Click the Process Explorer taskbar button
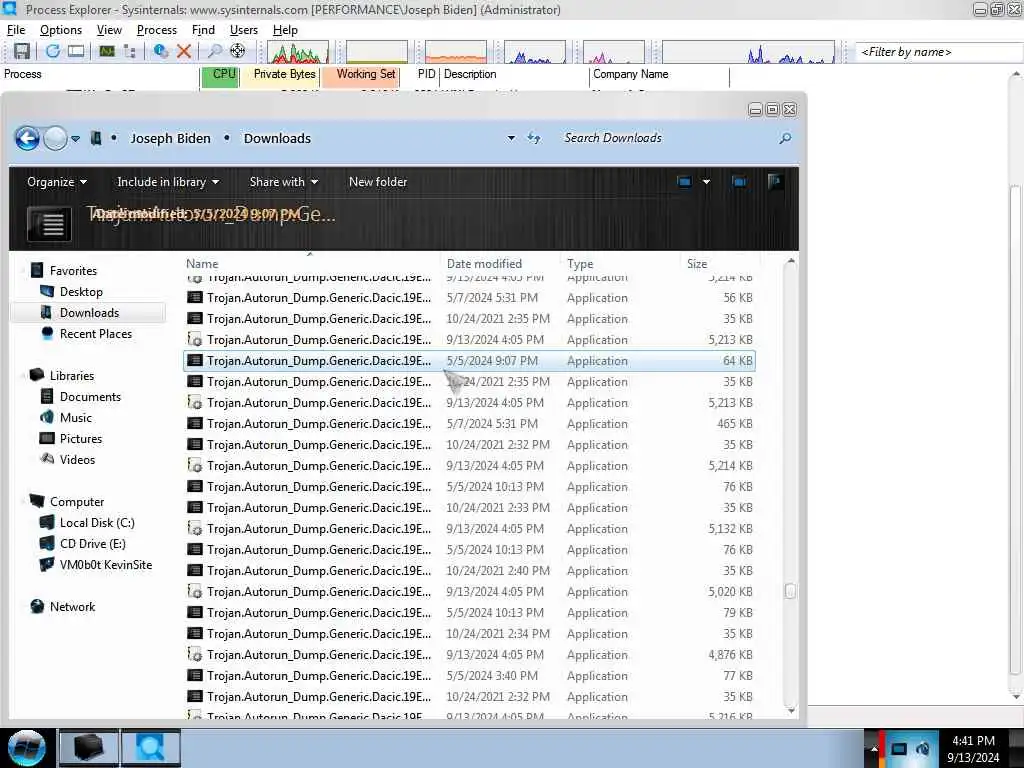The width and height of the screenshot is (1024, 768). (151, 748)
